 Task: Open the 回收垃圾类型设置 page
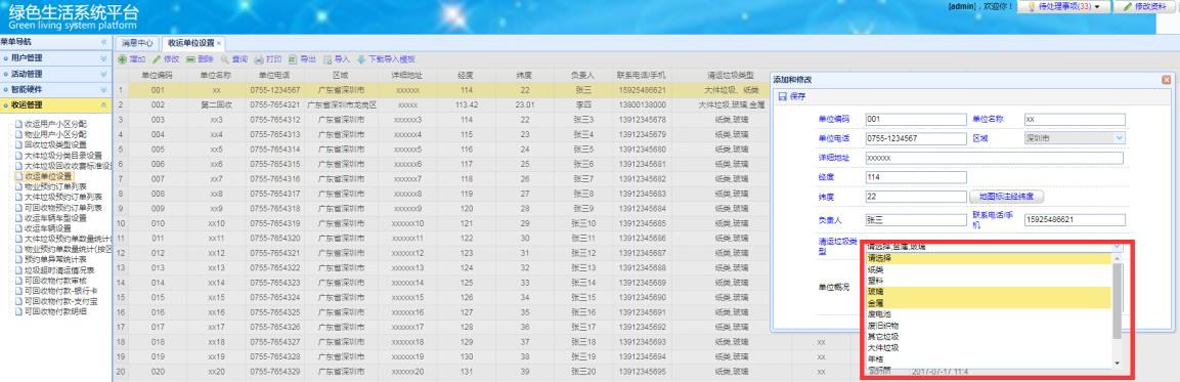pos(55,144)
